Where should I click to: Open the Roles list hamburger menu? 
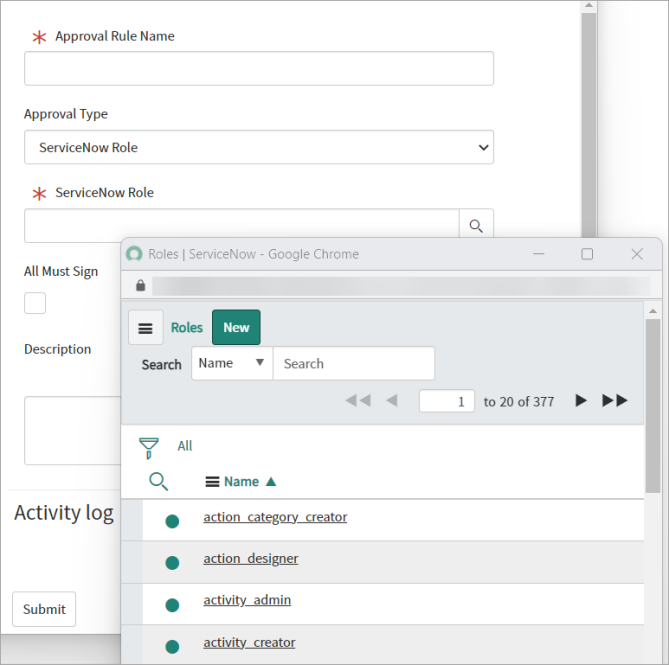(x=145, y=328)
